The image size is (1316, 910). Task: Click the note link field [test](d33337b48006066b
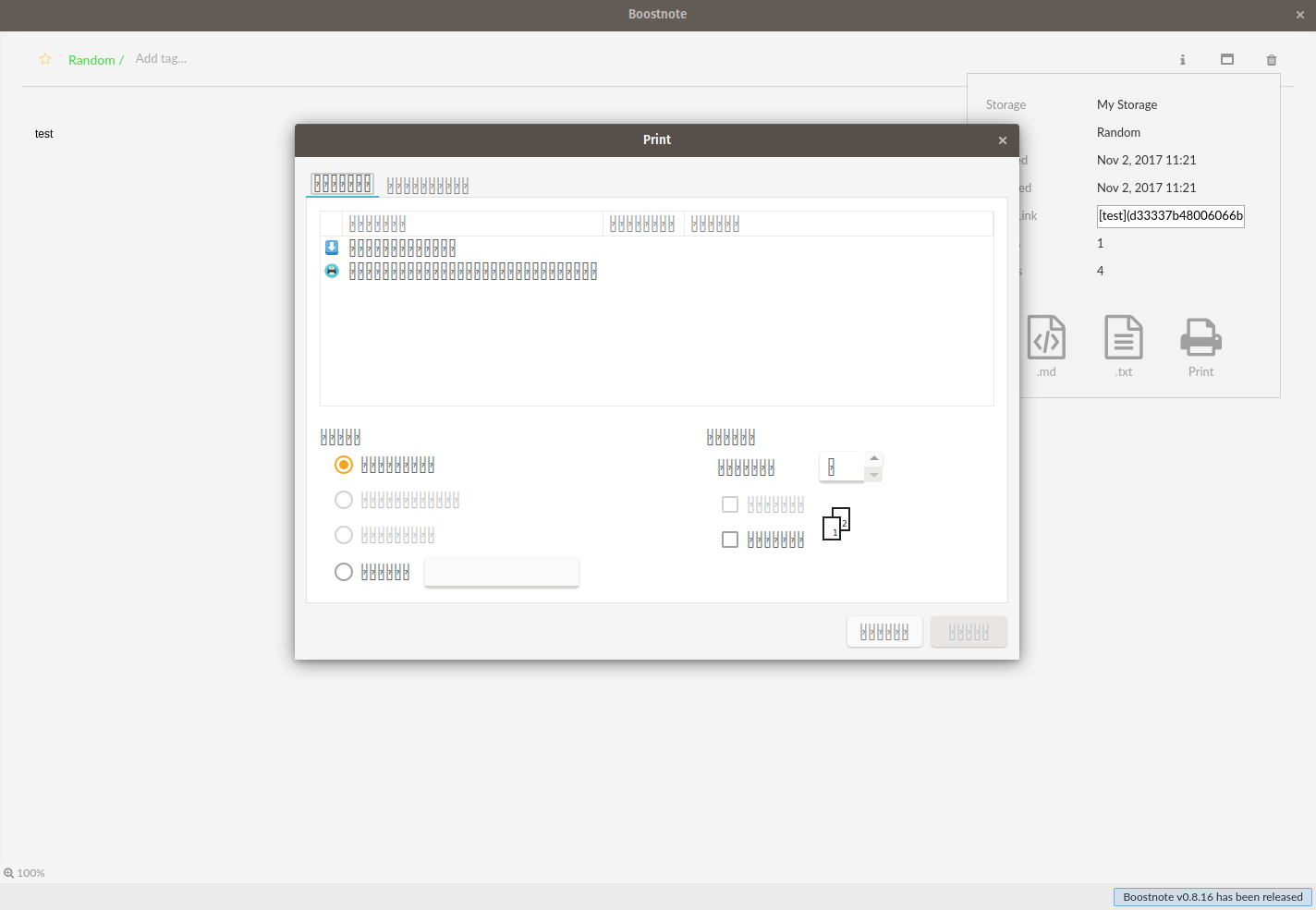1171,215
